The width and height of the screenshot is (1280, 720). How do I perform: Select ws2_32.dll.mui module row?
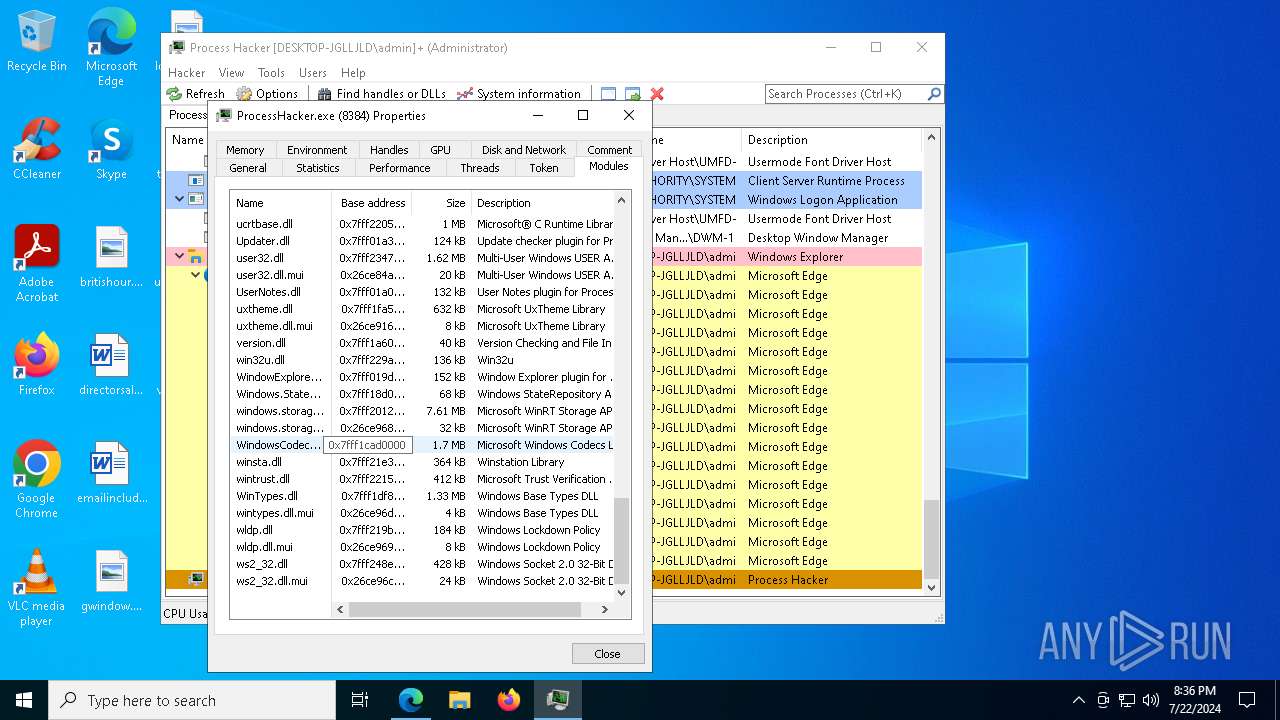coord(422,581)
